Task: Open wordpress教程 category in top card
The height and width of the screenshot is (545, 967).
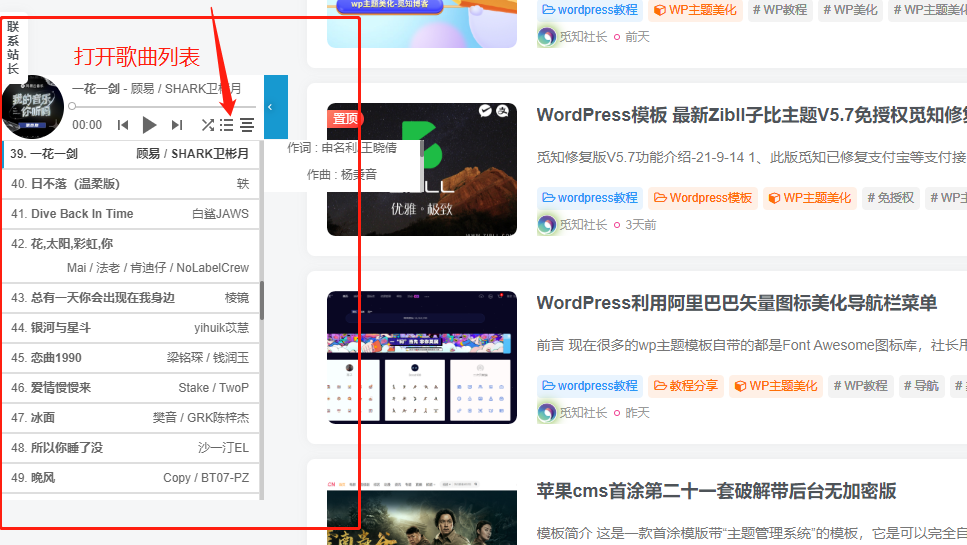Action: [x=590, y=10]
